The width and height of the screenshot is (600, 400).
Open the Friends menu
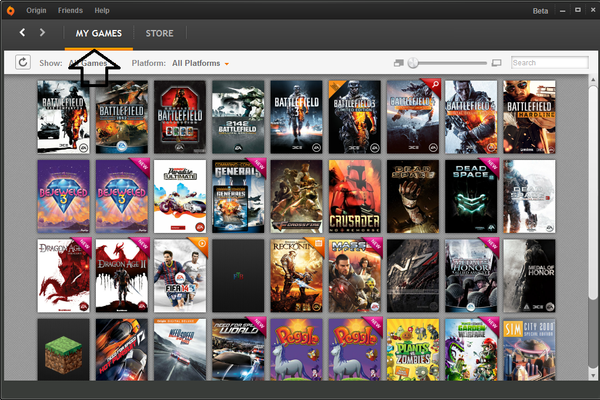click(70, 10)
